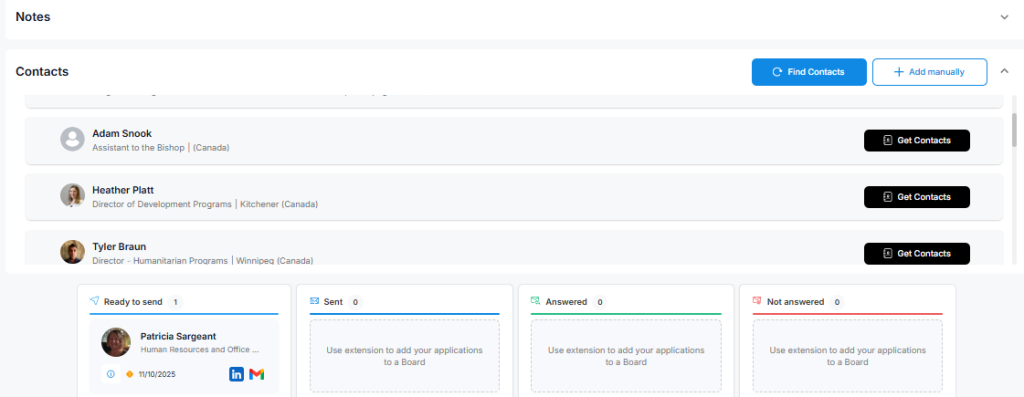This screenshot has height=397, width=1024.
Task: Open Patricia Sargeant's Gmail icon
Action: click(257, 374)
